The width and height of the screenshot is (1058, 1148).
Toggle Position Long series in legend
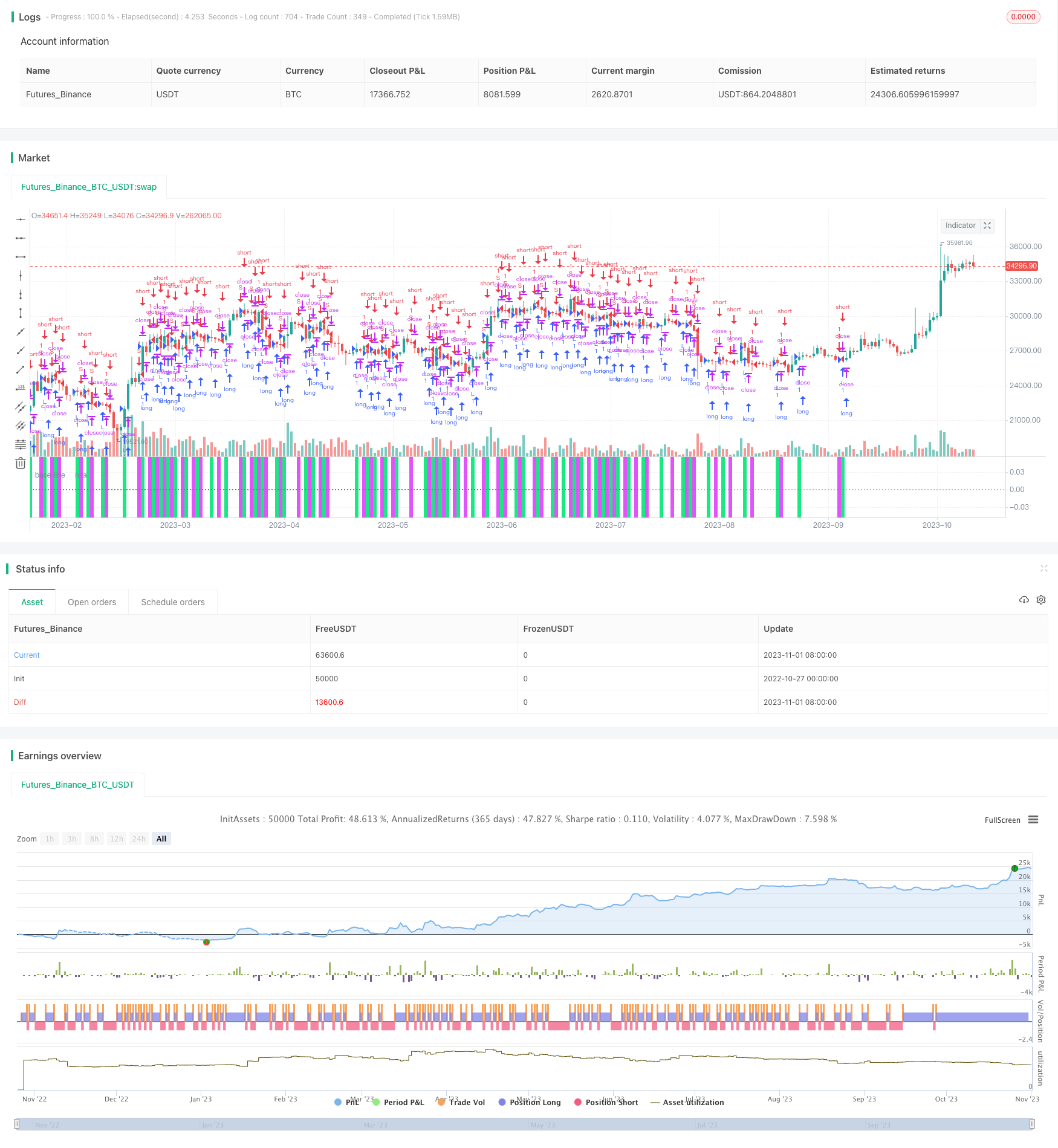point(530,1102)
